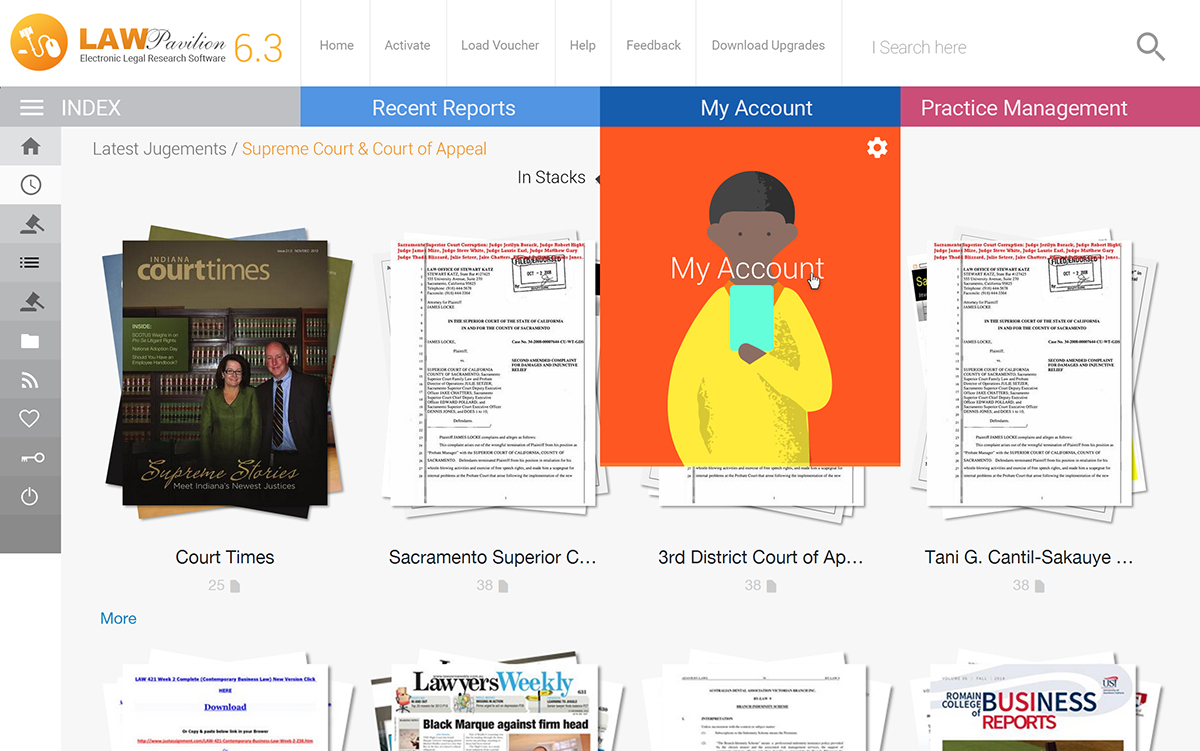Open recent history clock icon in sidebar
The image size is (1200, 751).
click(30, 185)
